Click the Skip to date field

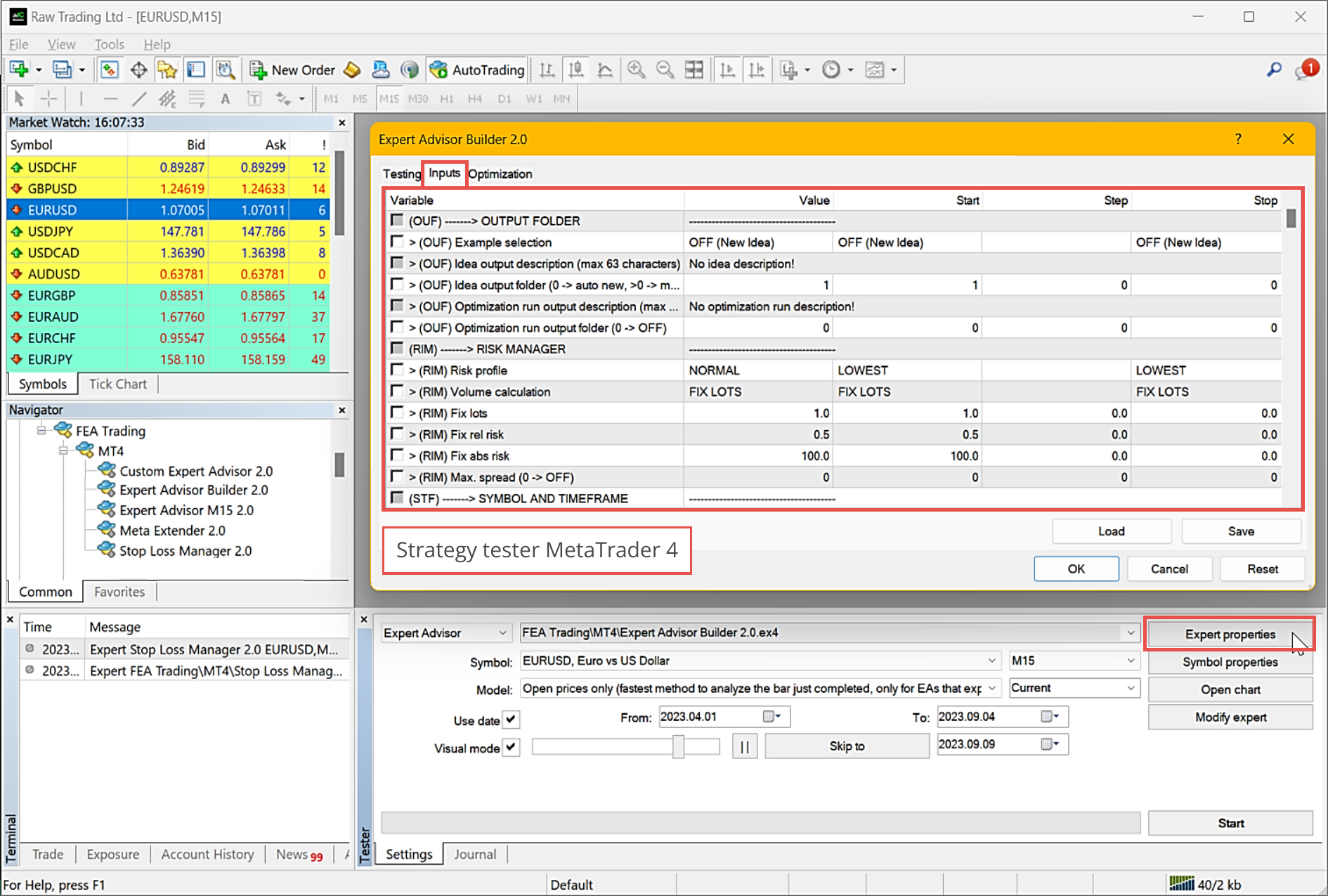pos(1003,744)
